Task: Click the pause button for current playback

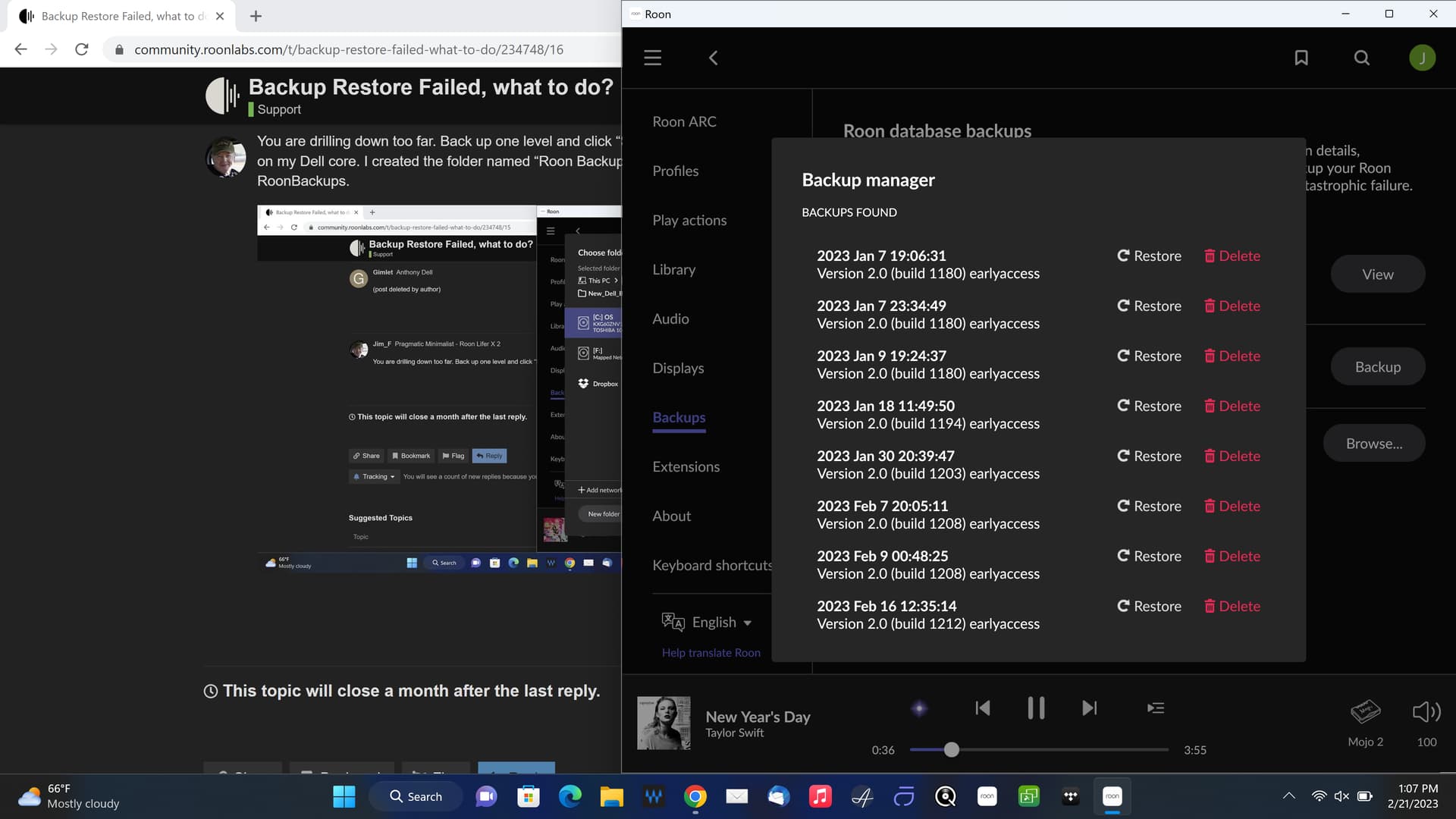Action: point(1035,708)
